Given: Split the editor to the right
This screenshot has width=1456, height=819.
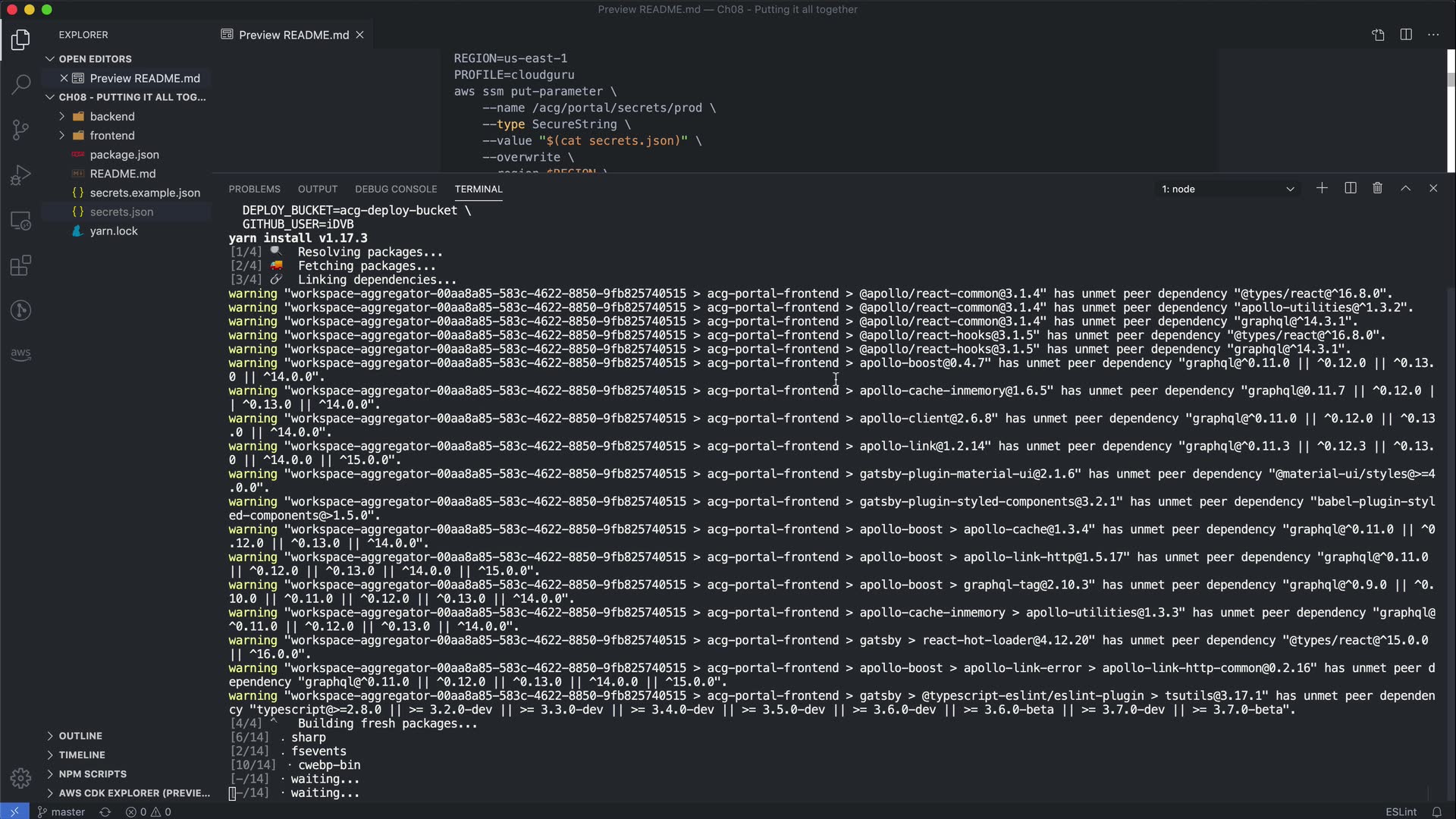Looking at the screenshot, I should pos(1406,35).
